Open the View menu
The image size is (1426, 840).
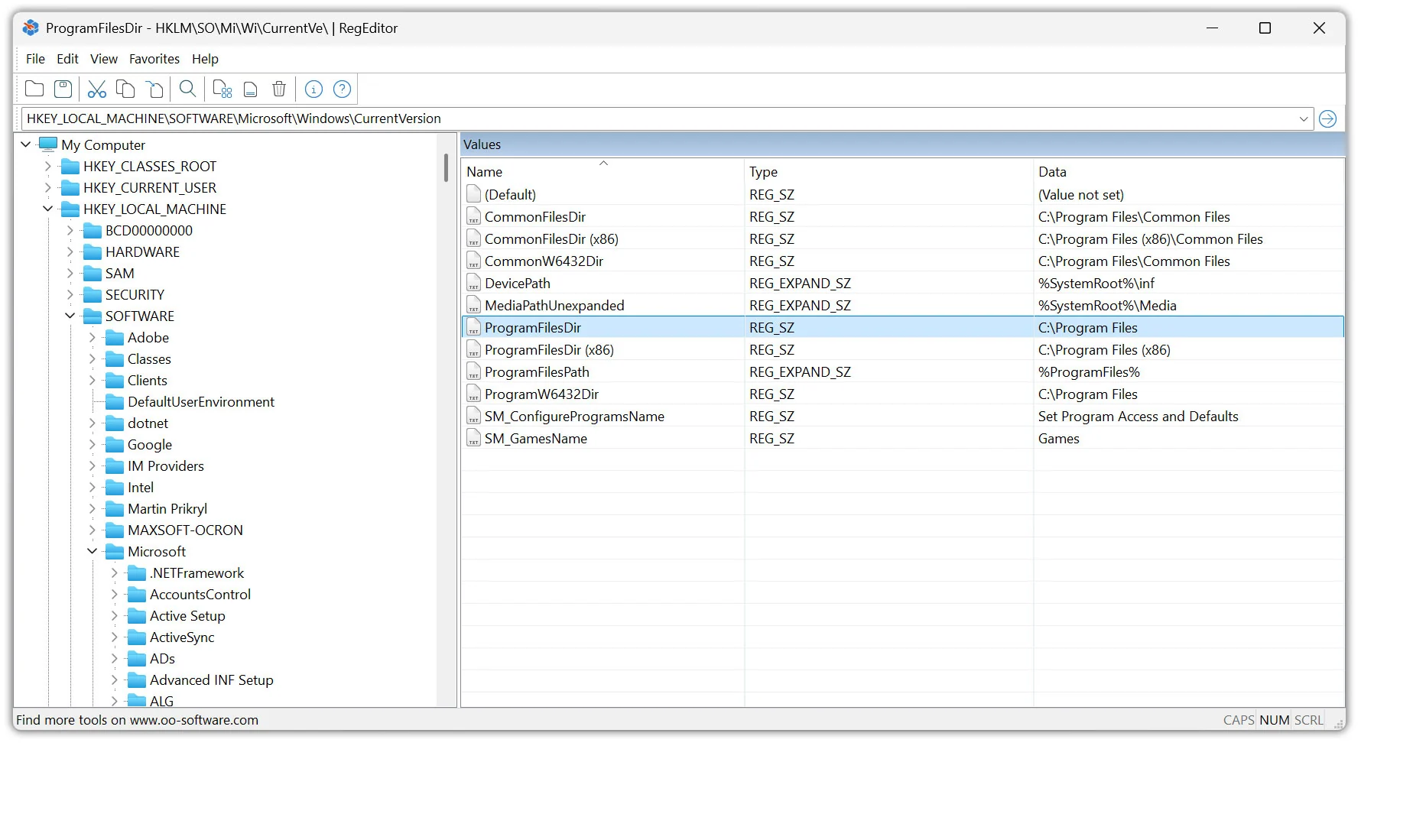tap(104, 59)
